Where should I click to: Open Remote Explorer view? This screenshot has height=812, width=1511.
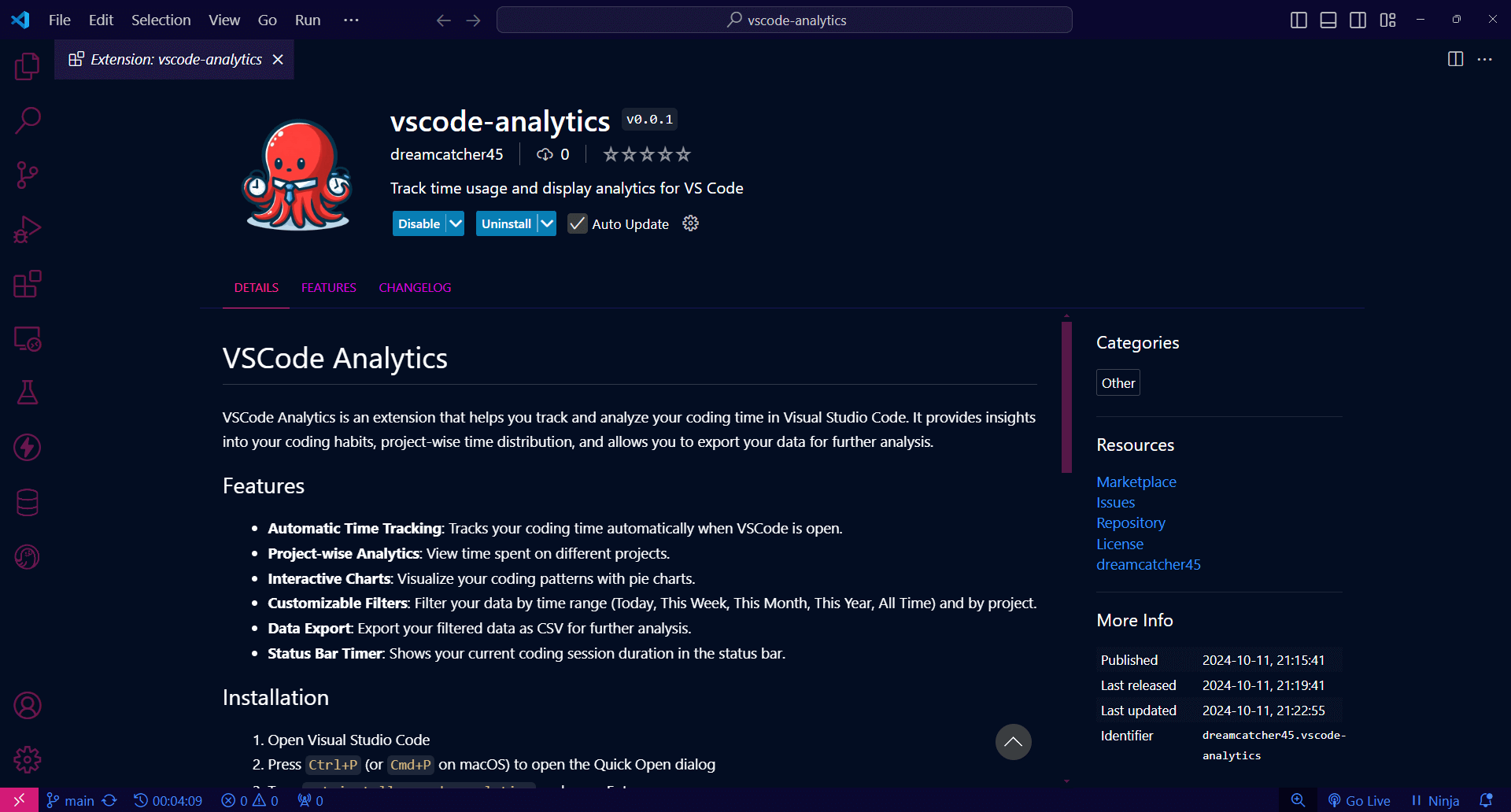coord(28,339)
